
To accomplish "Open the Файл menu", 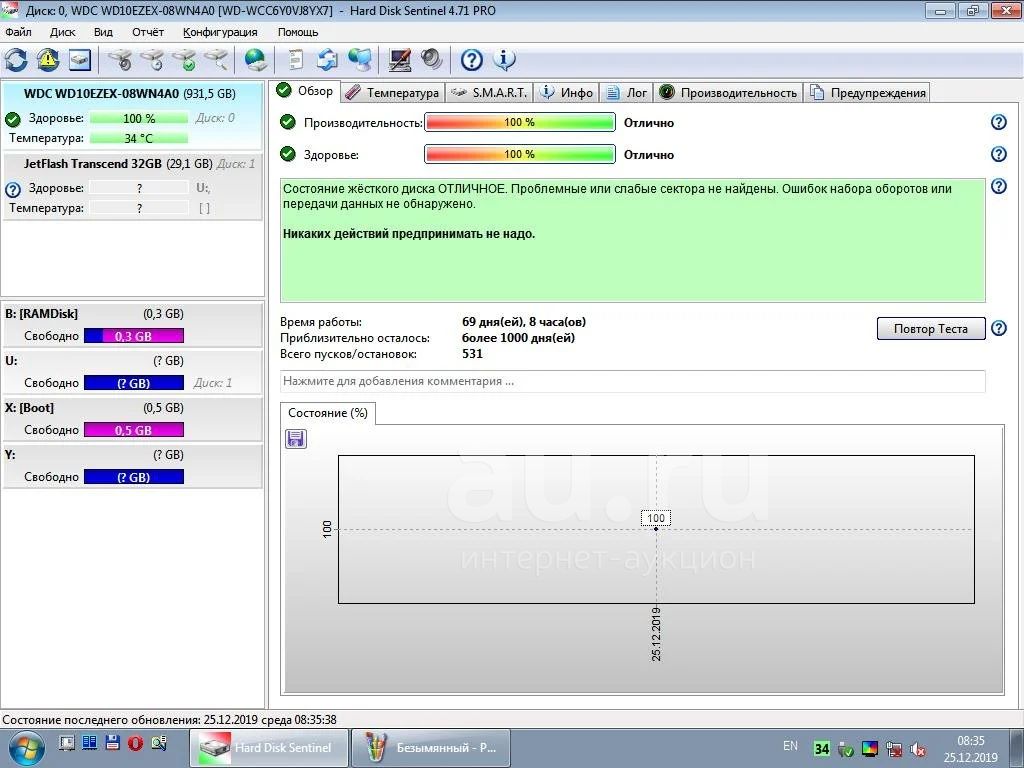I will point(18,32).
